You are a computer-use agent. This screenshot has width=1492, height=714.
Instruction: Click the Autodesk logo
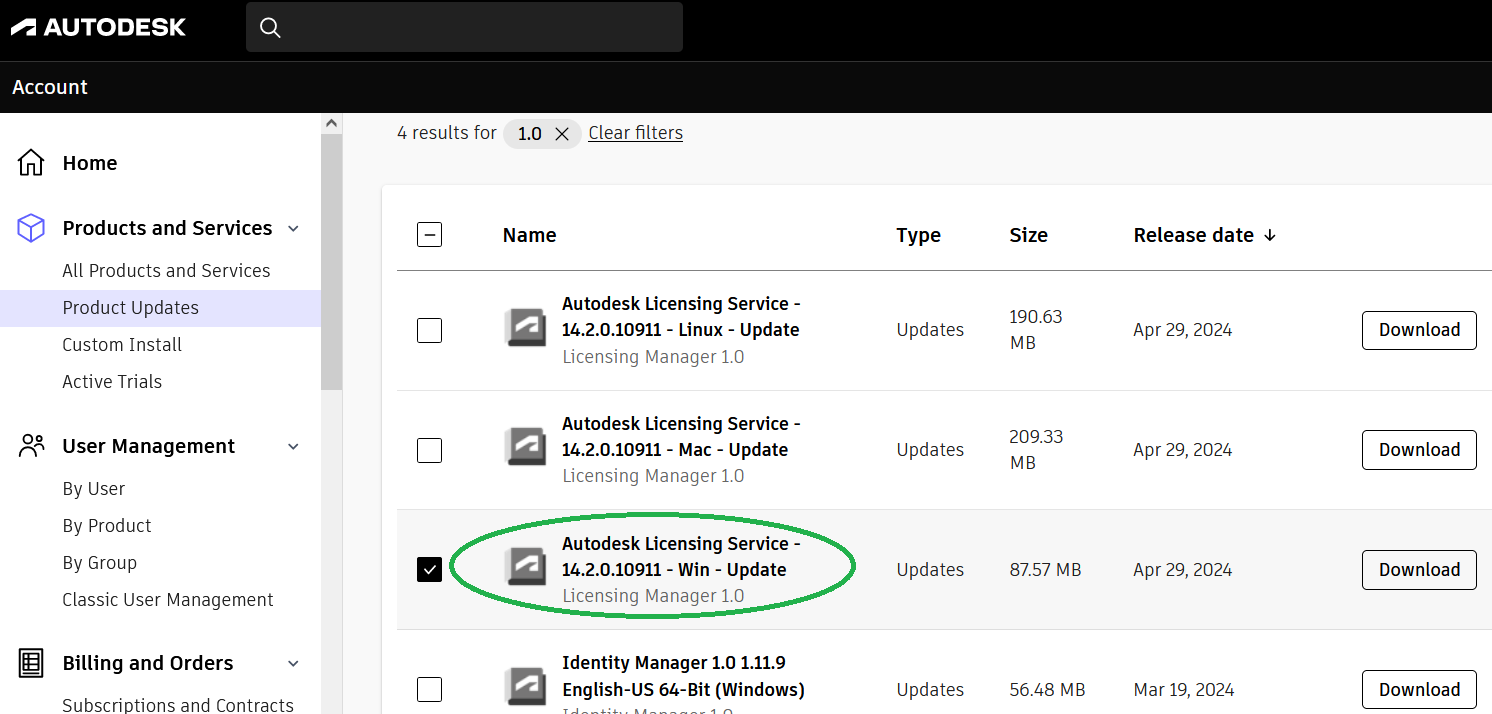pyautogui.click(x=97, y=27)
